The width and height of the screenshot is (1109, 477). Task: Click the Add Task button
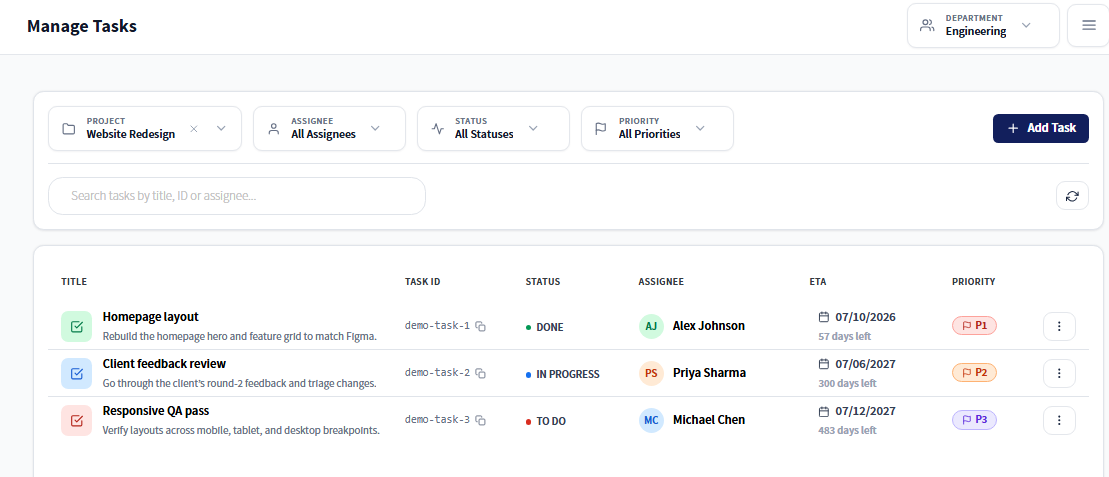click(1040, 128)
